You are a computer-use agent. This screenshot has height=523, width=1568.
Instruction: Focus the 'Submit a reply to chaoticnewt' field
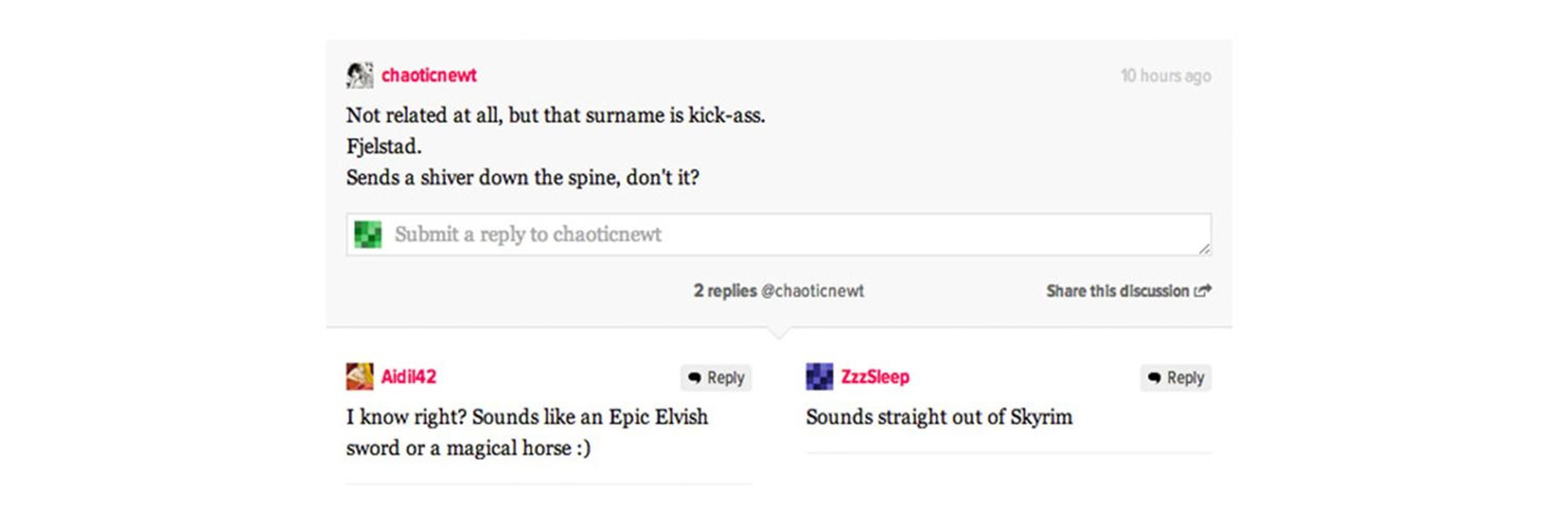click(x=779, y=234)
